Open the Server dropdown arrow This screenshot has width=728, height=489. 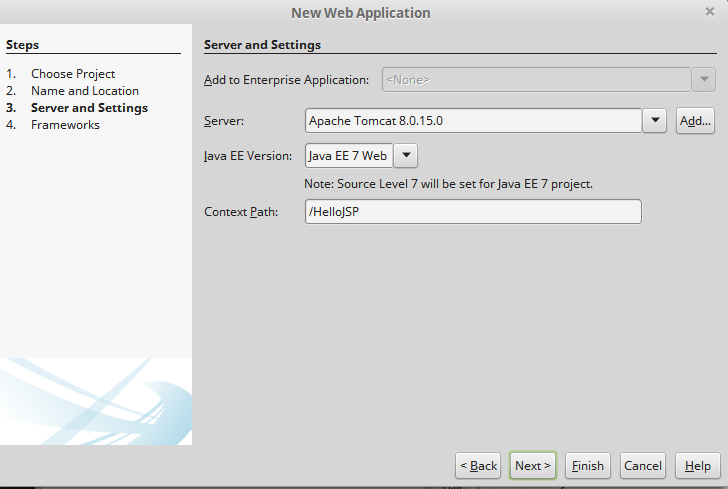coord(654,121)
